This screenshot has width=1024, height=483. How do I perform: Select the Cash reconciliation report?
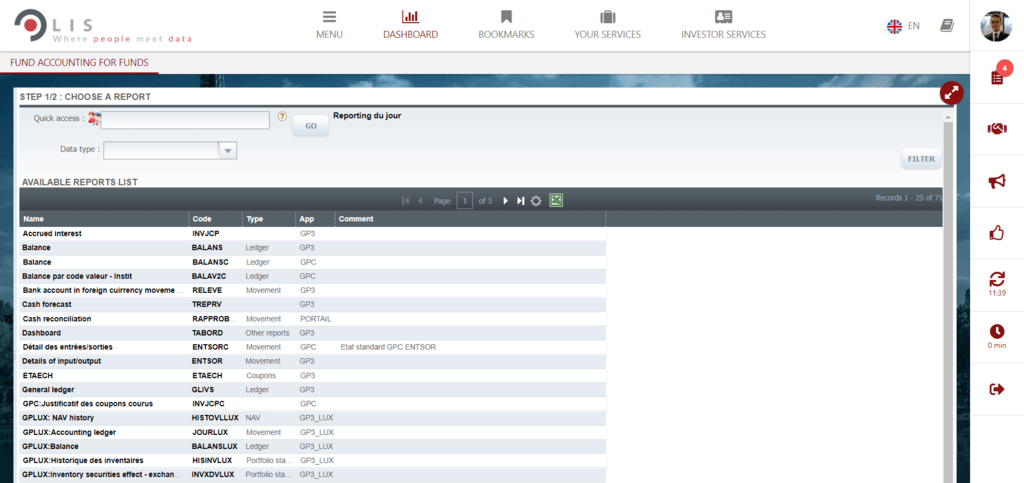point(313,319)
